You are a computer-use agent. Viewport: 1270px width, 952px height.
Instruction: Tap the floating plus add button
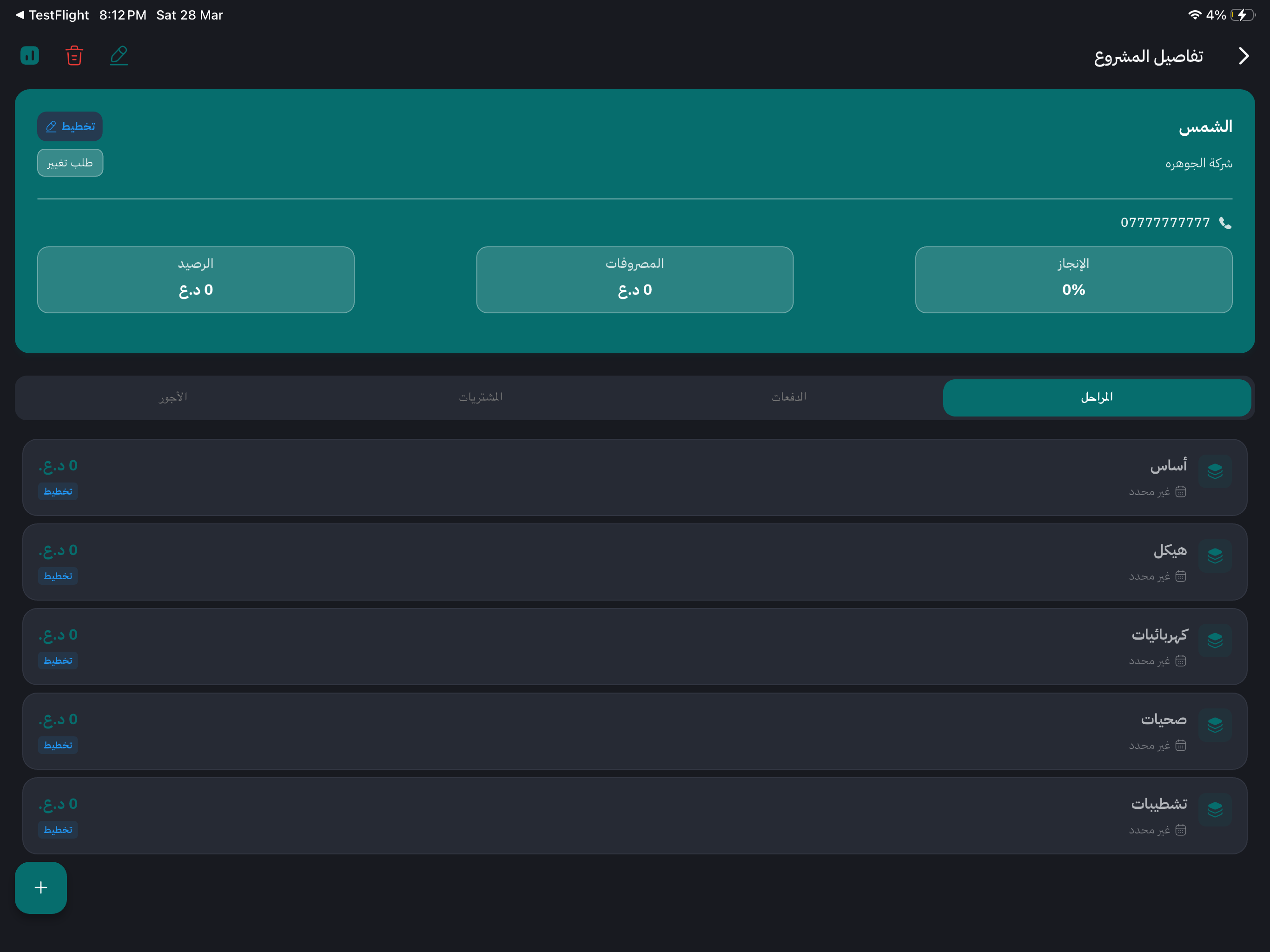tap(41, 888)
